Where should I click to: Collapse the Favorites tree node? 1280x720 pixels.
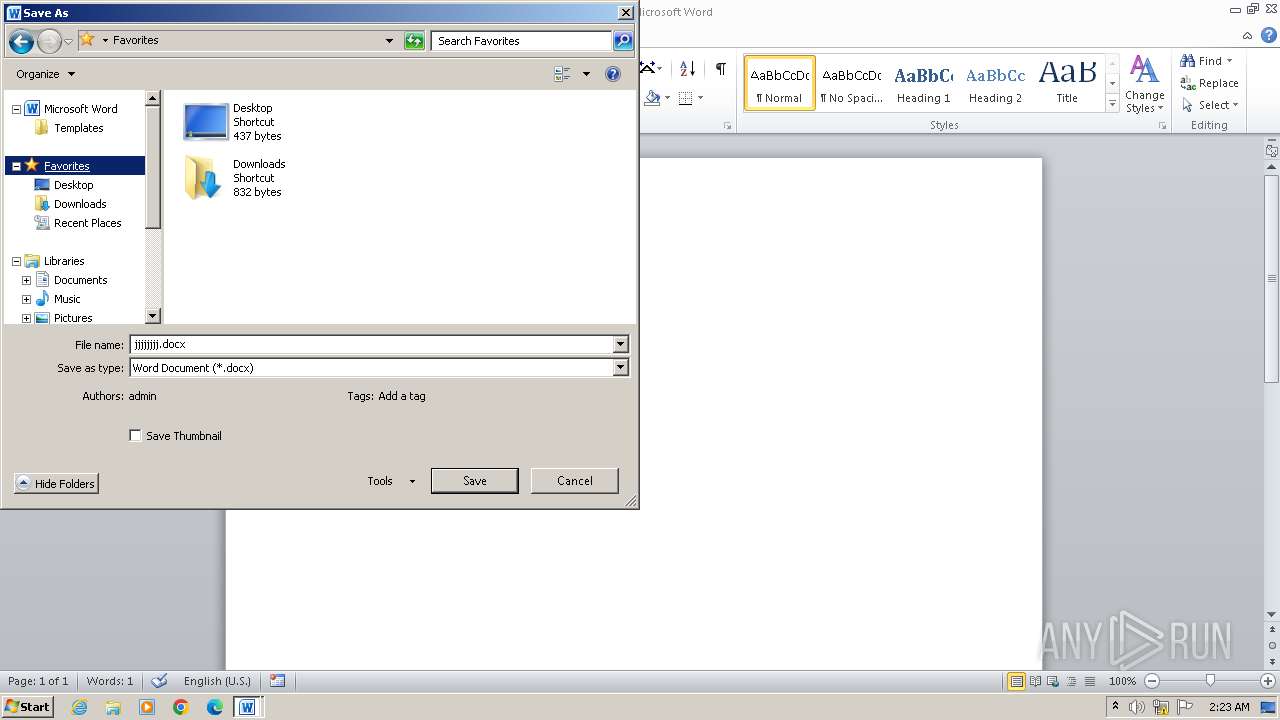(x=16, y=166)
